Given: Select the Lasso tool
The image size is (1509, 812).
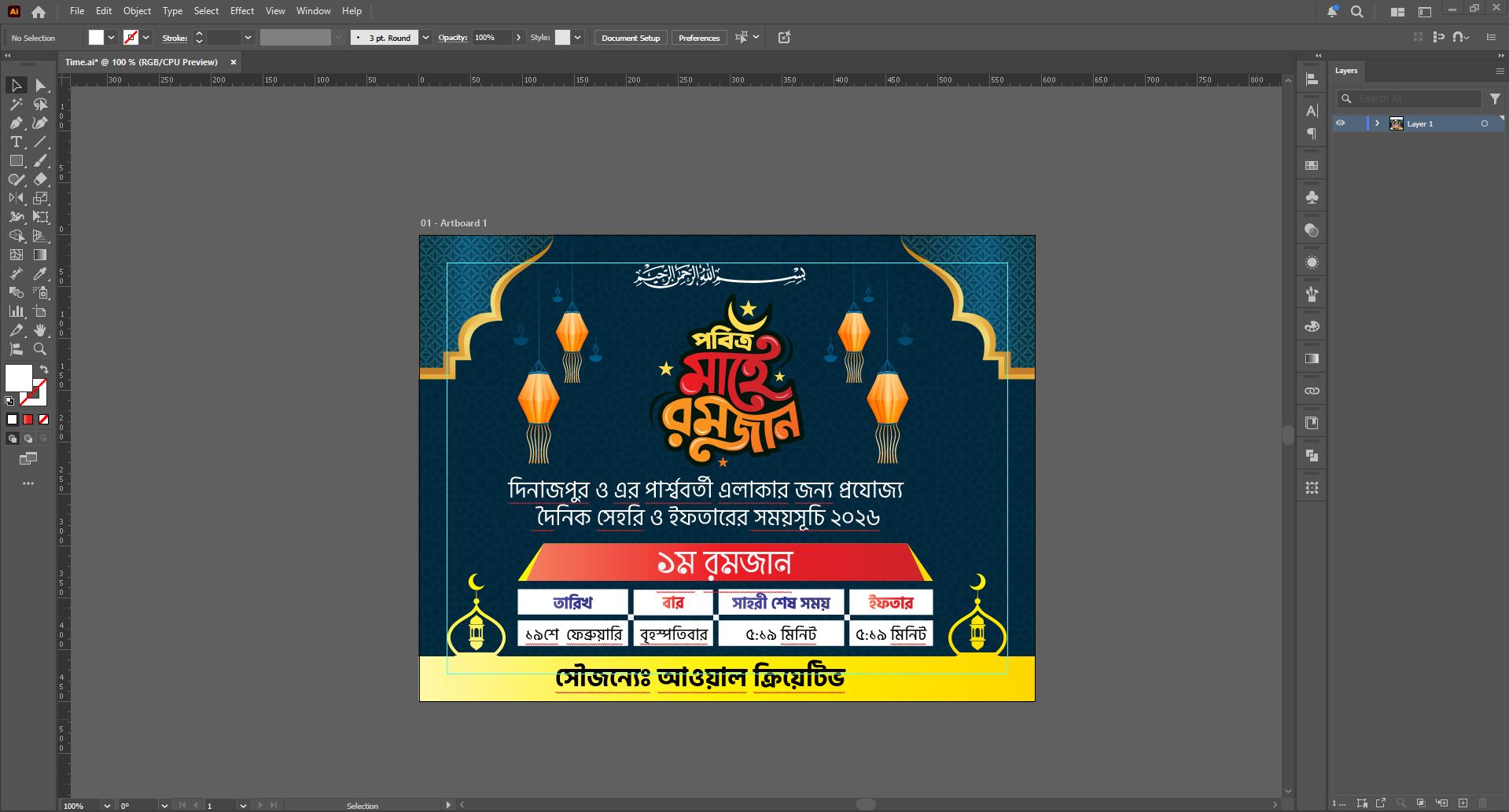Looking at the screenshot, I should coord(41,104).
